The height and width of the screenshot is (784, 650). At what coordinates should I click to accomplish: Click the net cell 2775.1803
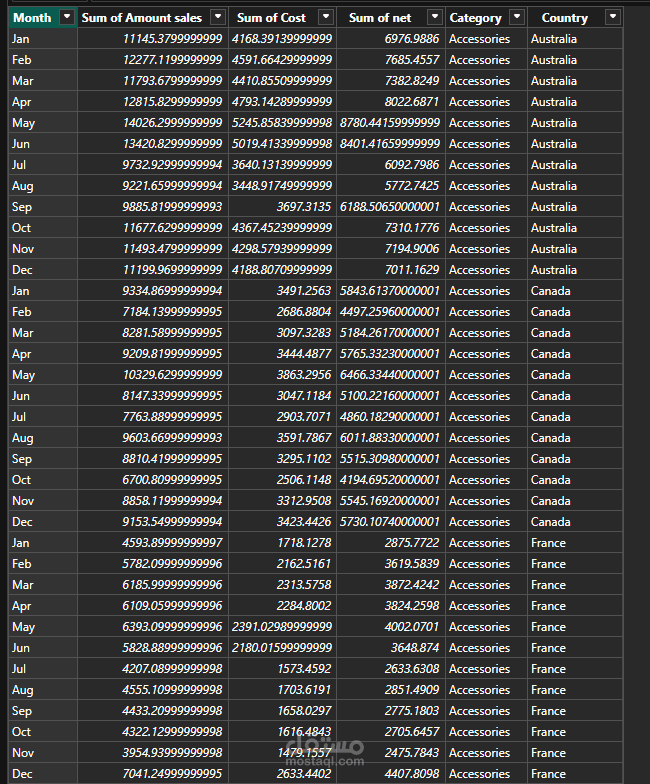coord(391,711)
